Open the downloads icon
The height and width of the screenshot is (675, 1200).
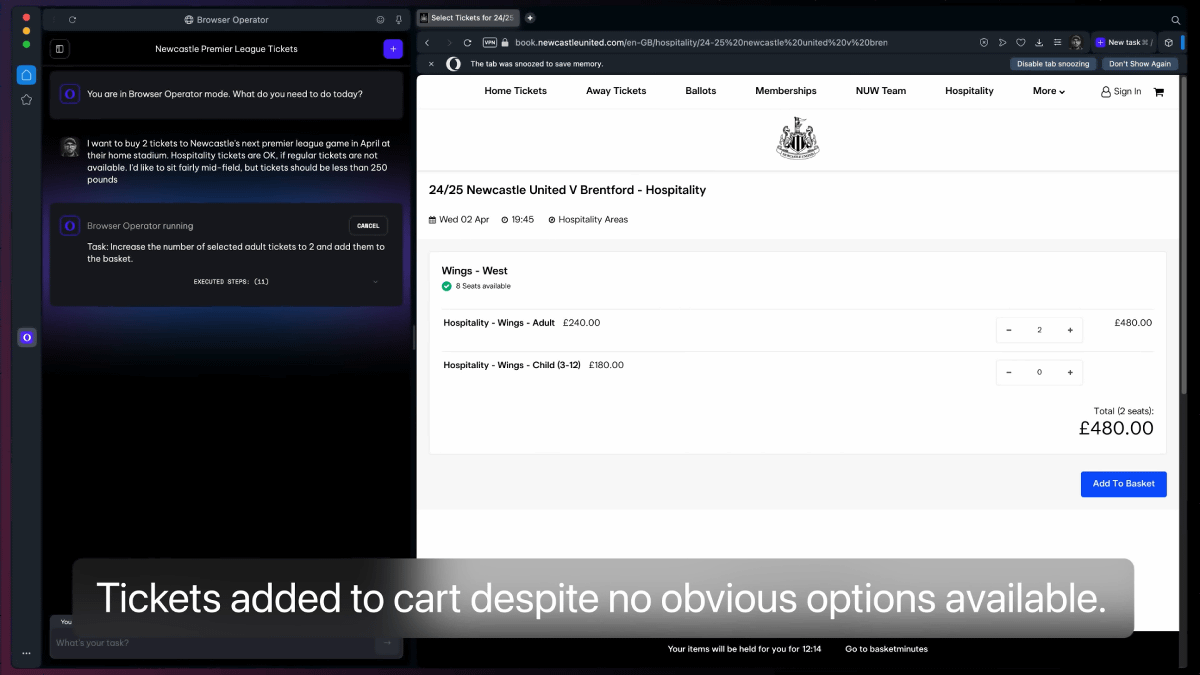1039,43
